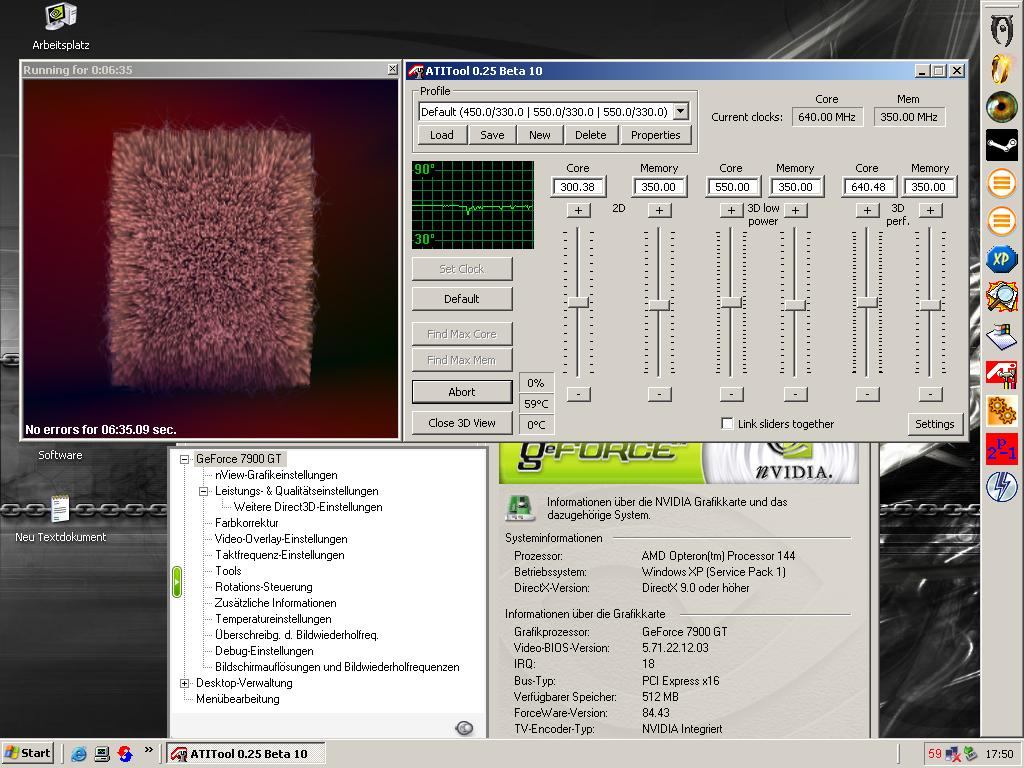The height and width of the screenshot is (768, 1024).
Task: Click the green slide-out handle in NVIDIA panel
Action: point(176,583)
